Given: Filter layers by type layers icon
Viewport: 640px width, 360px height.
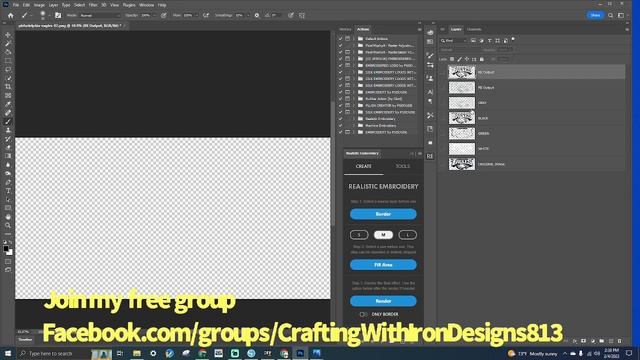Looking at the screenshot, I should (489, 40).
